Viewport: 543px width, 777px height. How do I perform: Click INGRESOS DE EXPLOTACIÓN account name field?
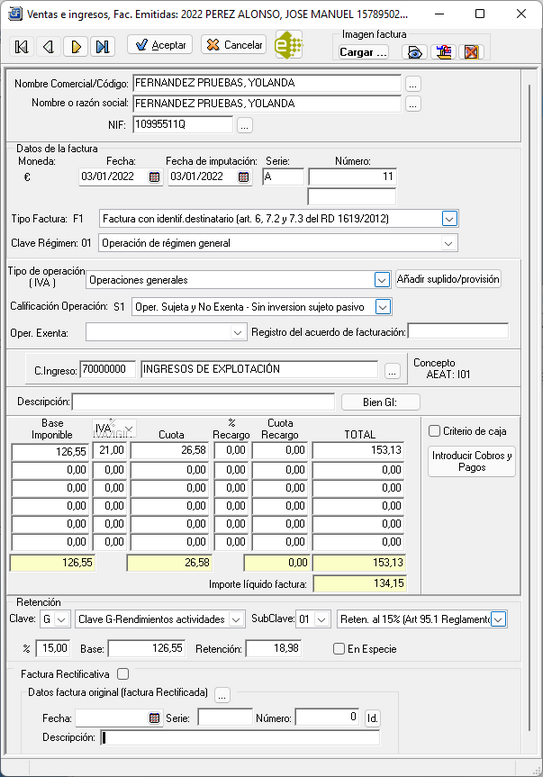click(x=259, y=369)
